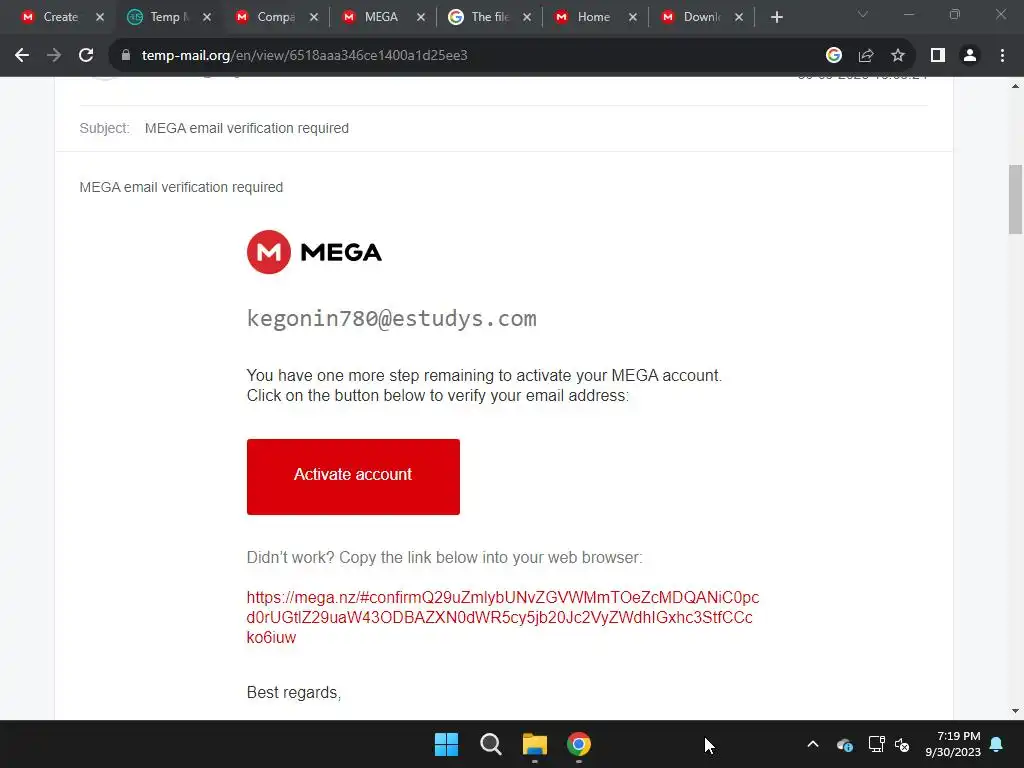Bookmark this page with star icon
The height and width of the screenshot is (768, 1024).
898,56
